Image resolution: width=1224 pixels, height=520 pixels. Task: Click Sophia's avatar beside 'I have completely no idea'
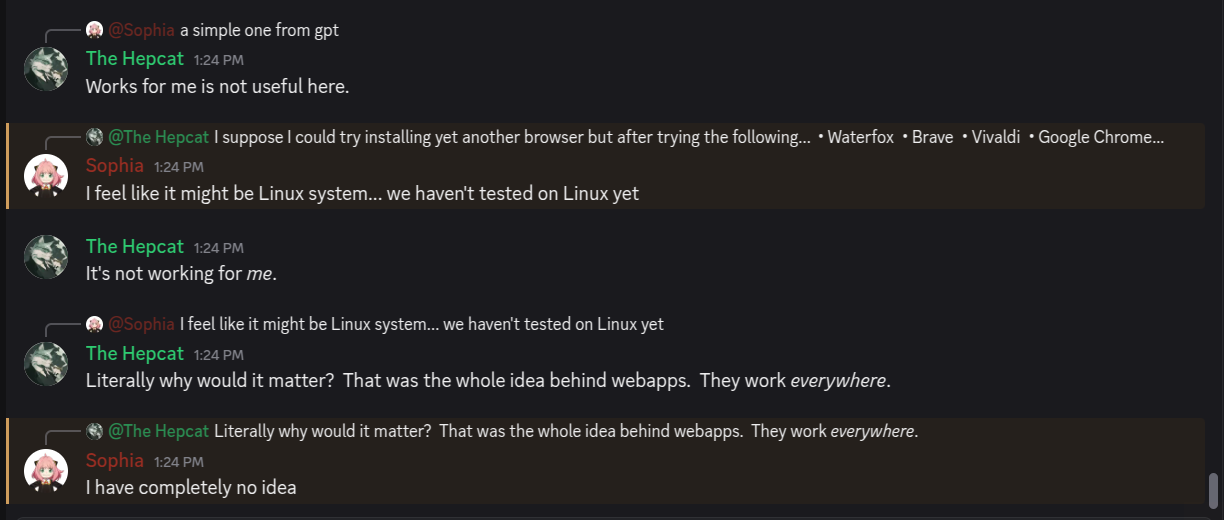click(x=46, y=471)
